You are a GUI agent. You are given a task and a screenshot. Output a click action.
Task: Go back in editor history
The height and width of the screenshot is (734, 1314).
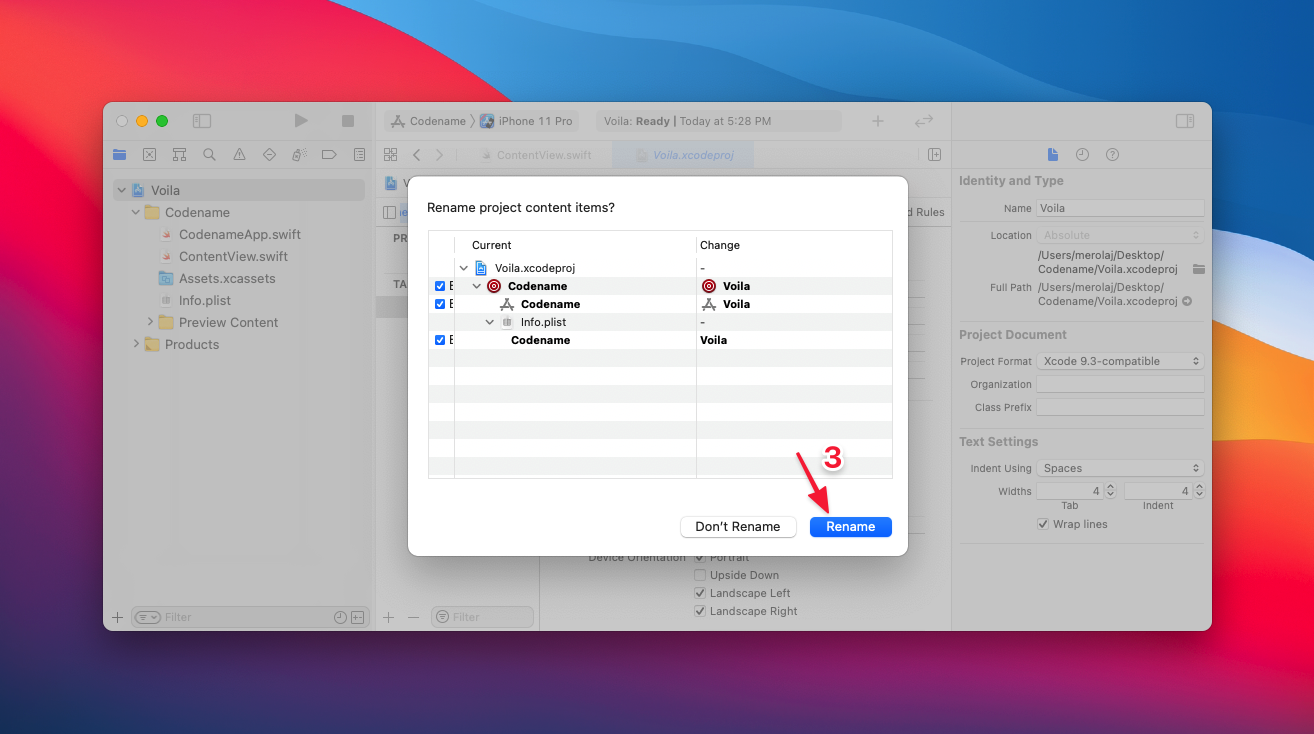coord(416,155)
